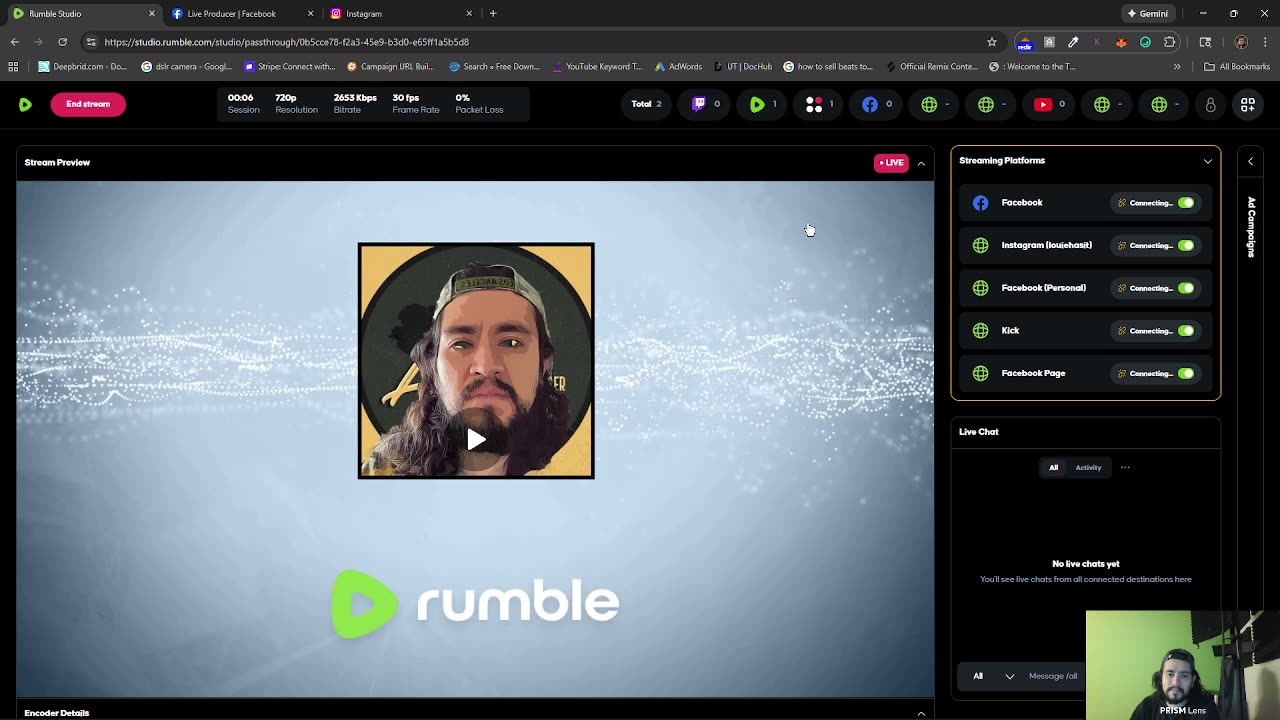Open the YouTube Keyword T... bookmark

point(596,67)
